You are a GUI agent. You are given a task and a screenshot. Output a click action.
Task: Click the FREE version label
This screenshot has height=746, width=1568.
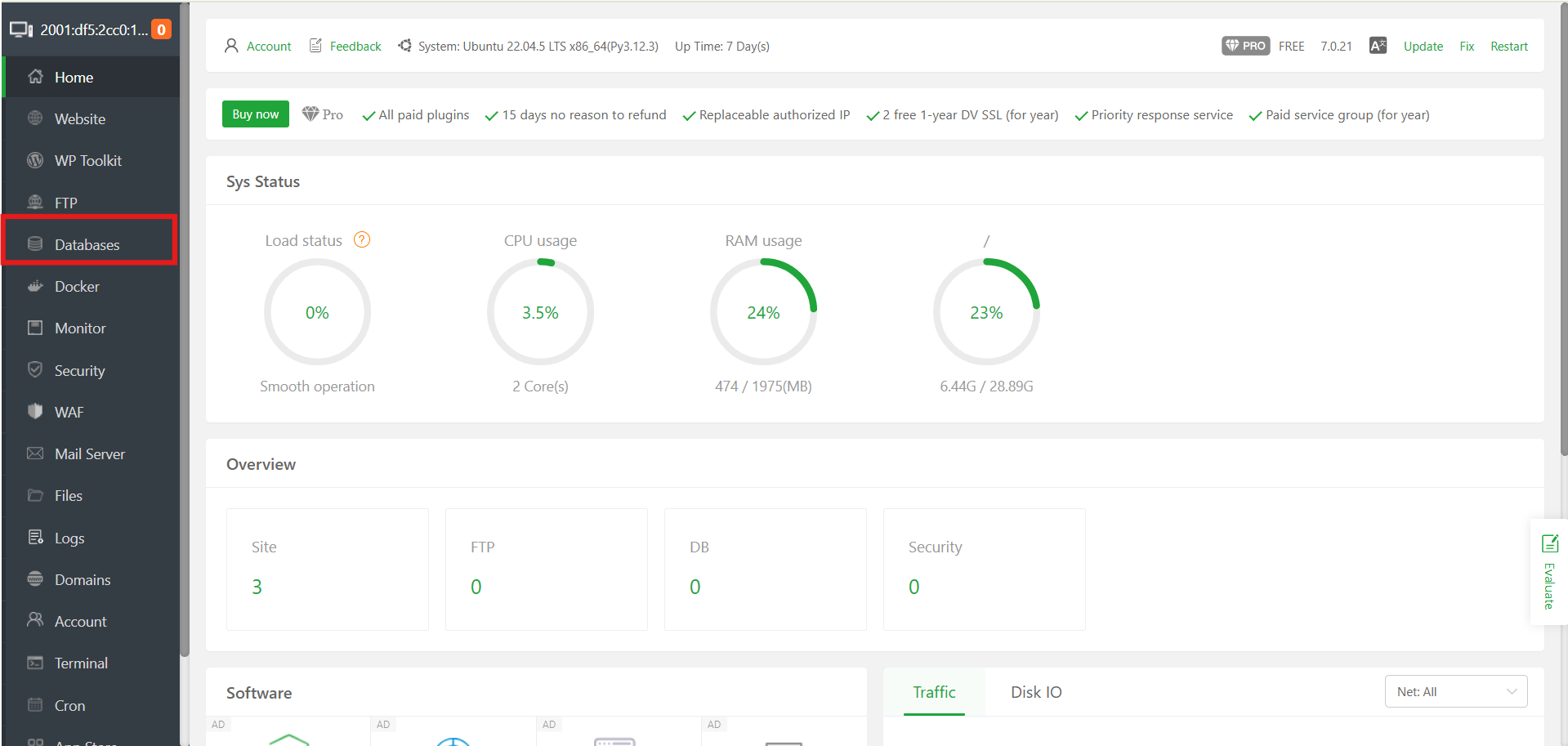[x=1291, y=46]
